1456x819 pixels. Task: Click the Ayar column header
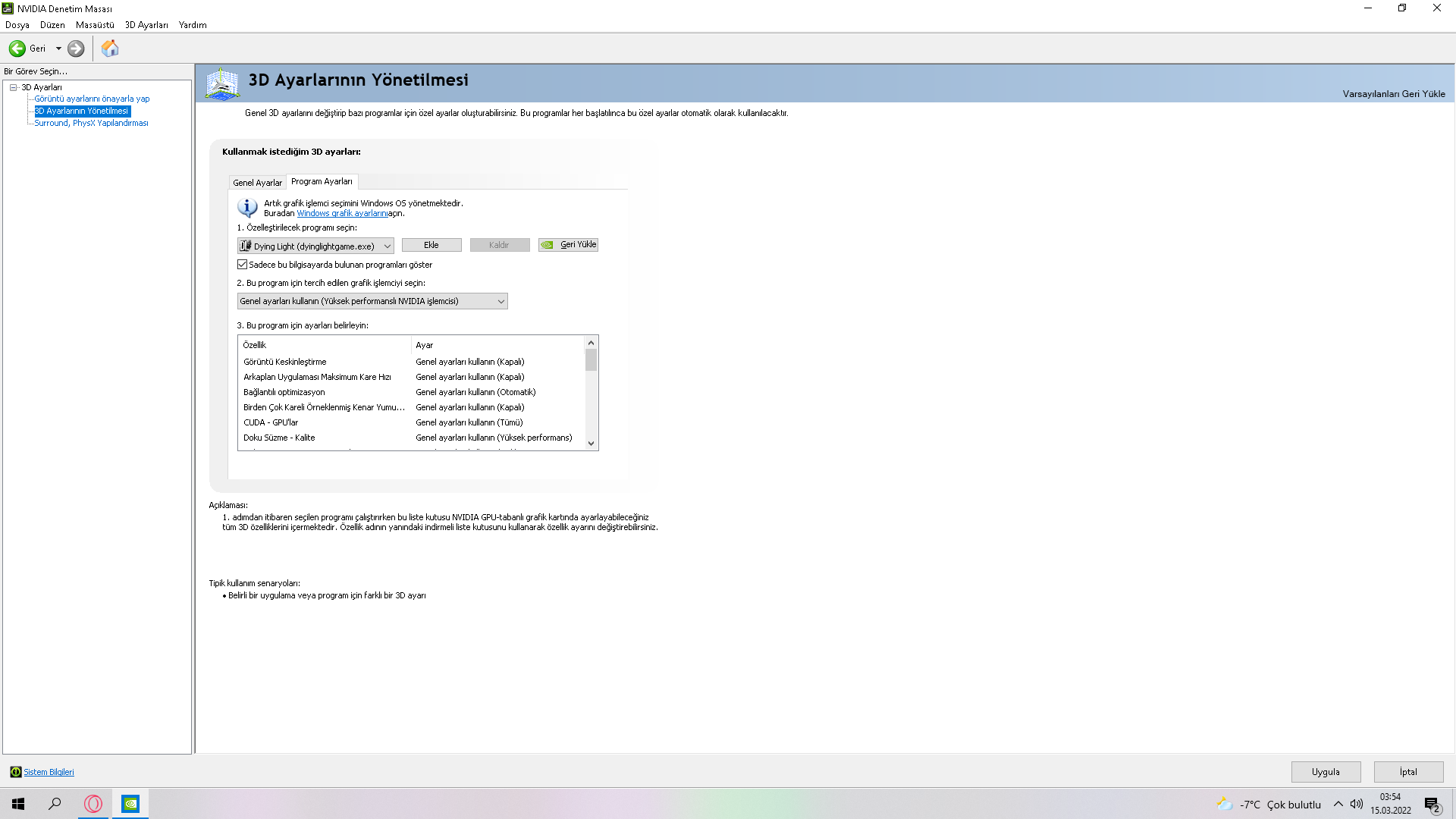tap(498, 345)
